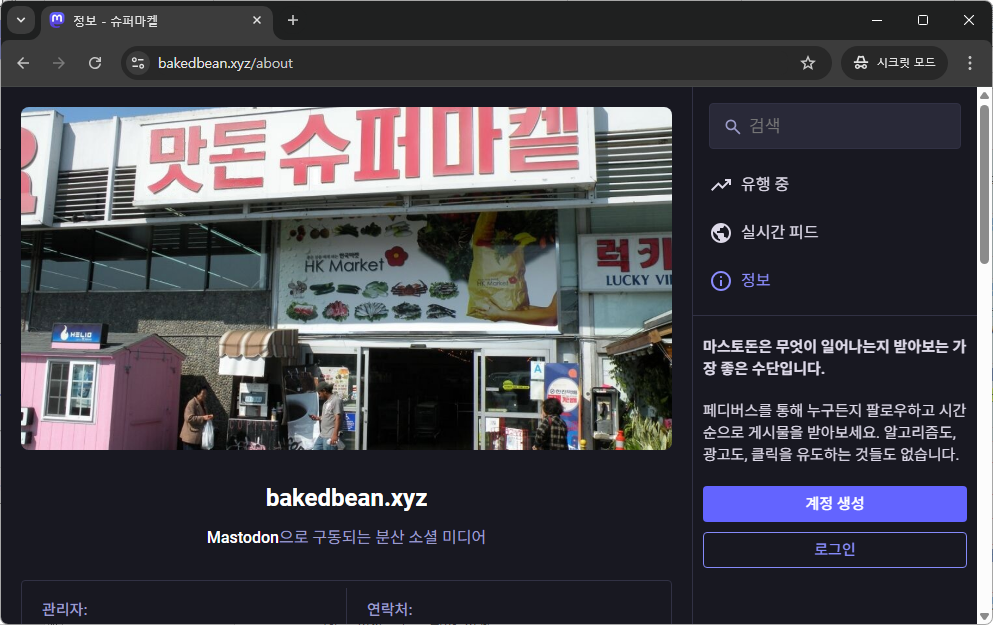The image size is (993, 625).
Task: Open a new tab with plus button
Action: click(293, 20)
